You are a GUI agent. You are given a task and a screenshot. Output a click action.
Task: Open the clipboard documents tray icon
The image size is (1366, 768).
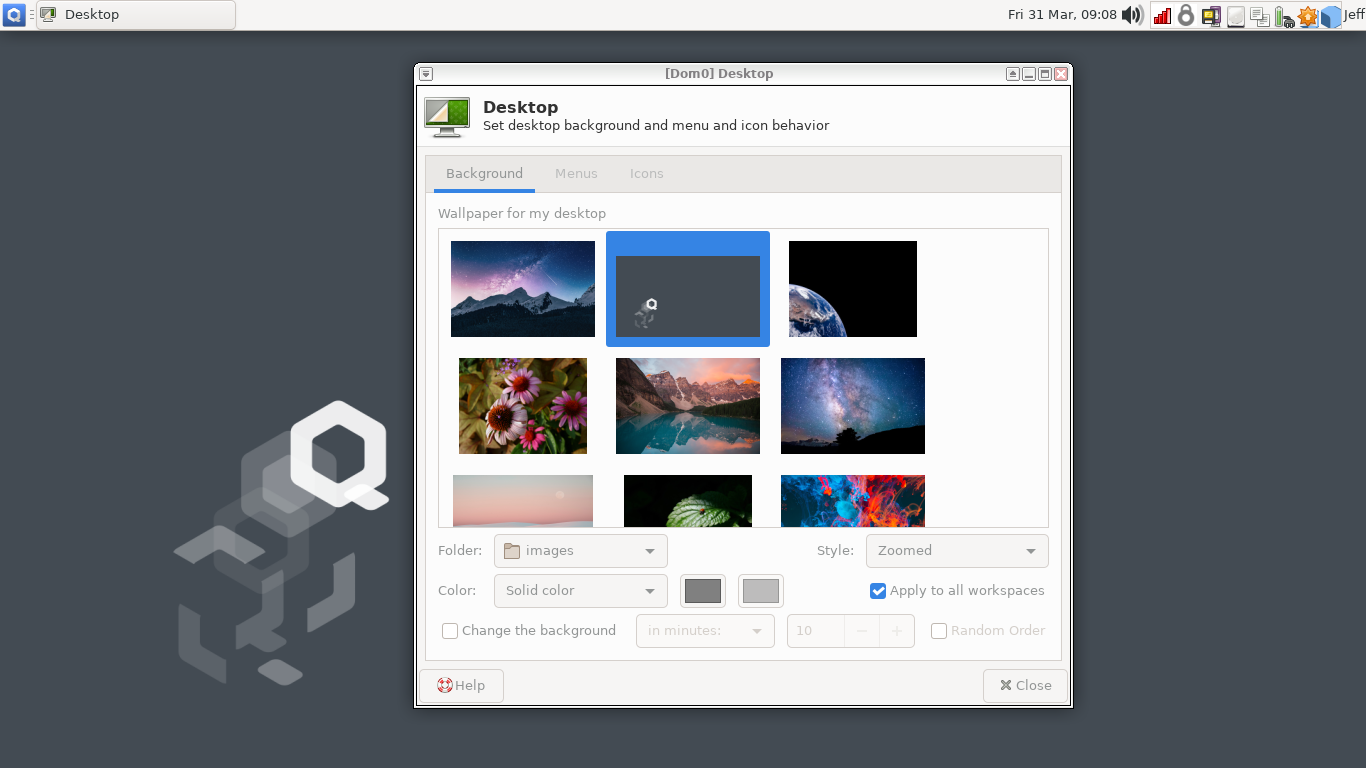coord(1260,16)
